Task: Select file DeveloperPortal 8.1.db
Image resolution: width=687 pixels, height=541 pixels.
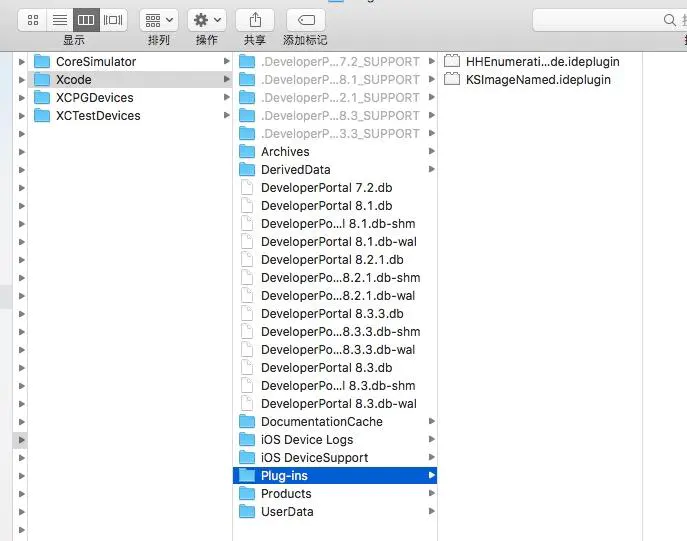Action: click(x=335, y=205)
